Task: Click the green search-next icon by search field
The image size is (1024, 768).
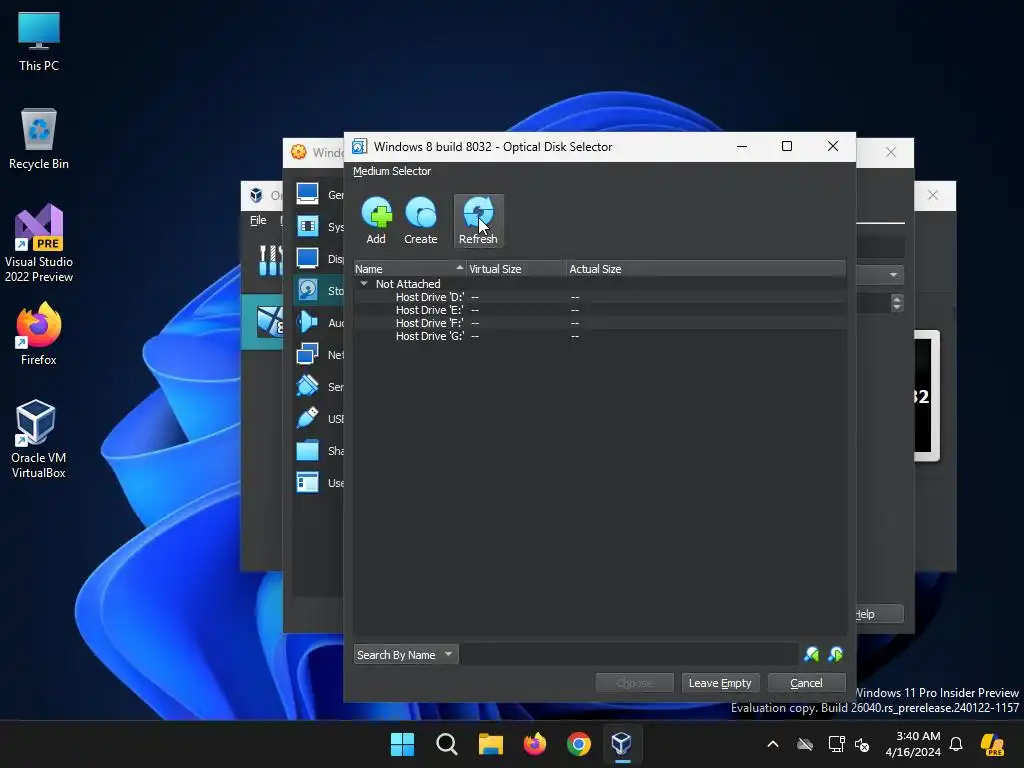Action: (x=835, y=654)
